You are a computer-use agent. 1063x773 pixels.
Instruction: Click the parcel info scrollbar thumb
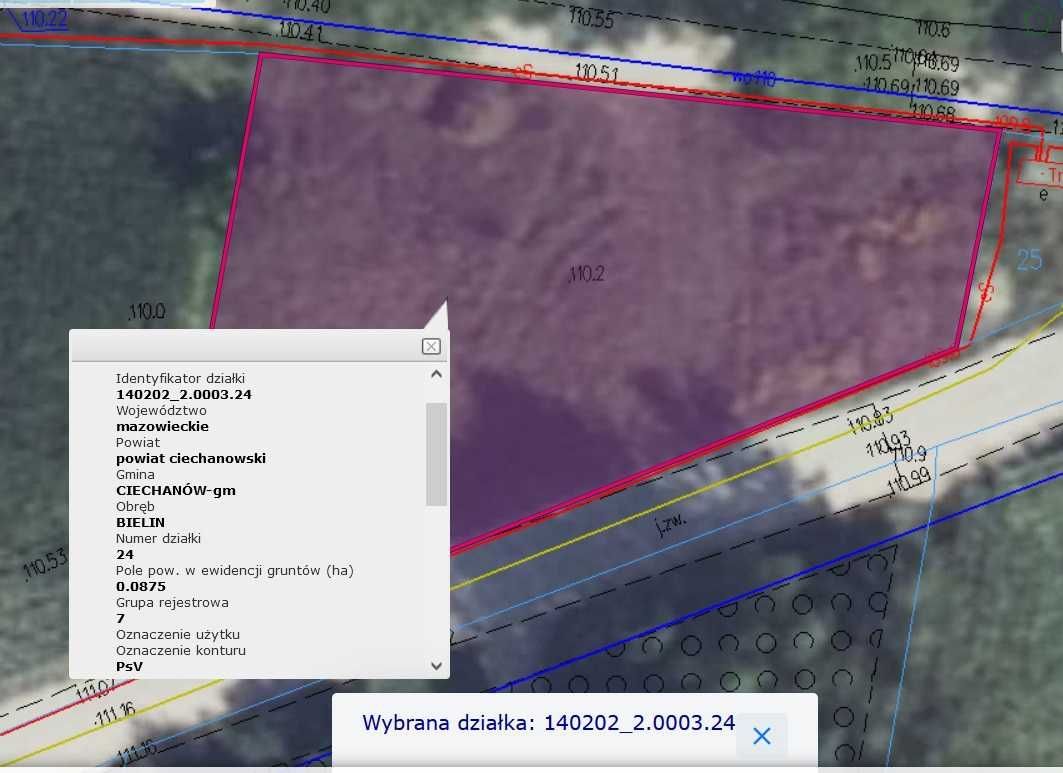point(436,454)
